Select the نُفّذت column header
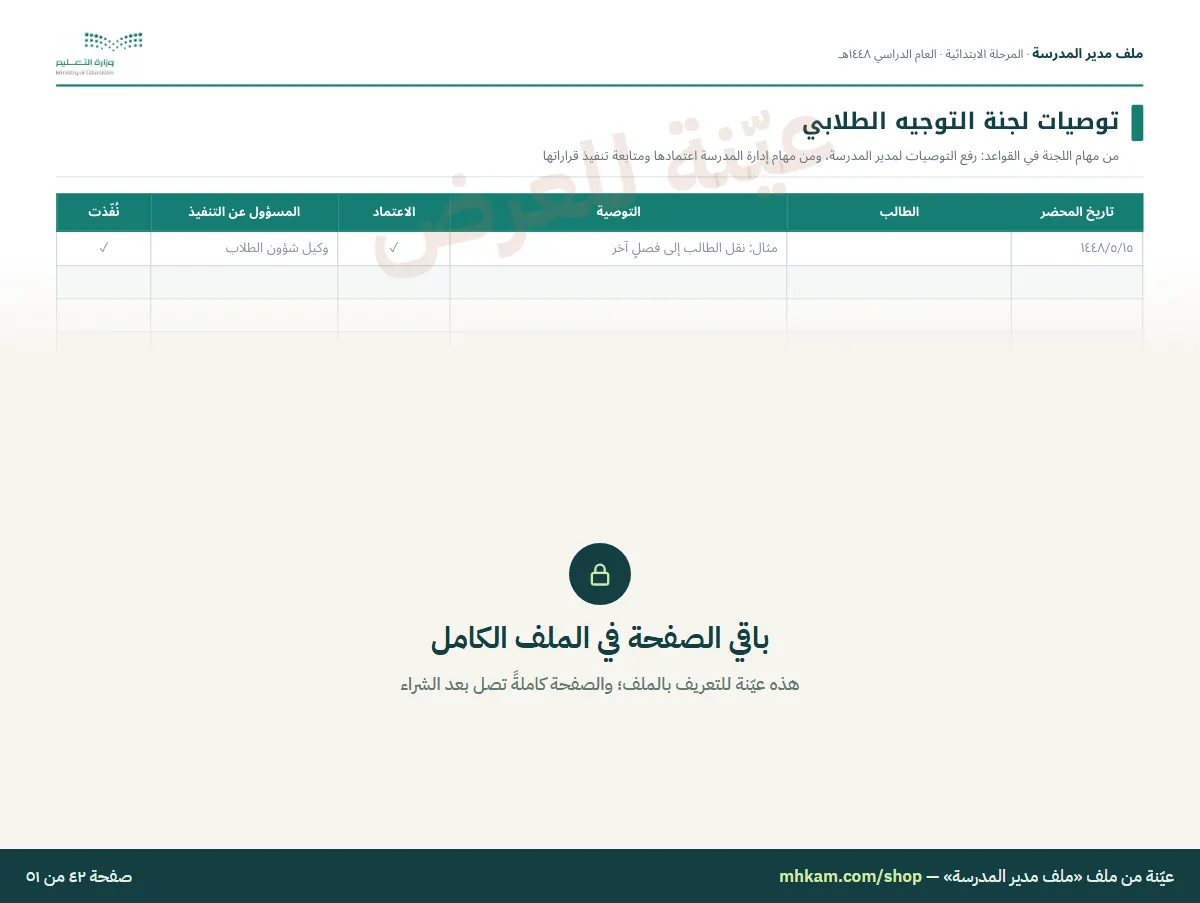 pos(104,212)
